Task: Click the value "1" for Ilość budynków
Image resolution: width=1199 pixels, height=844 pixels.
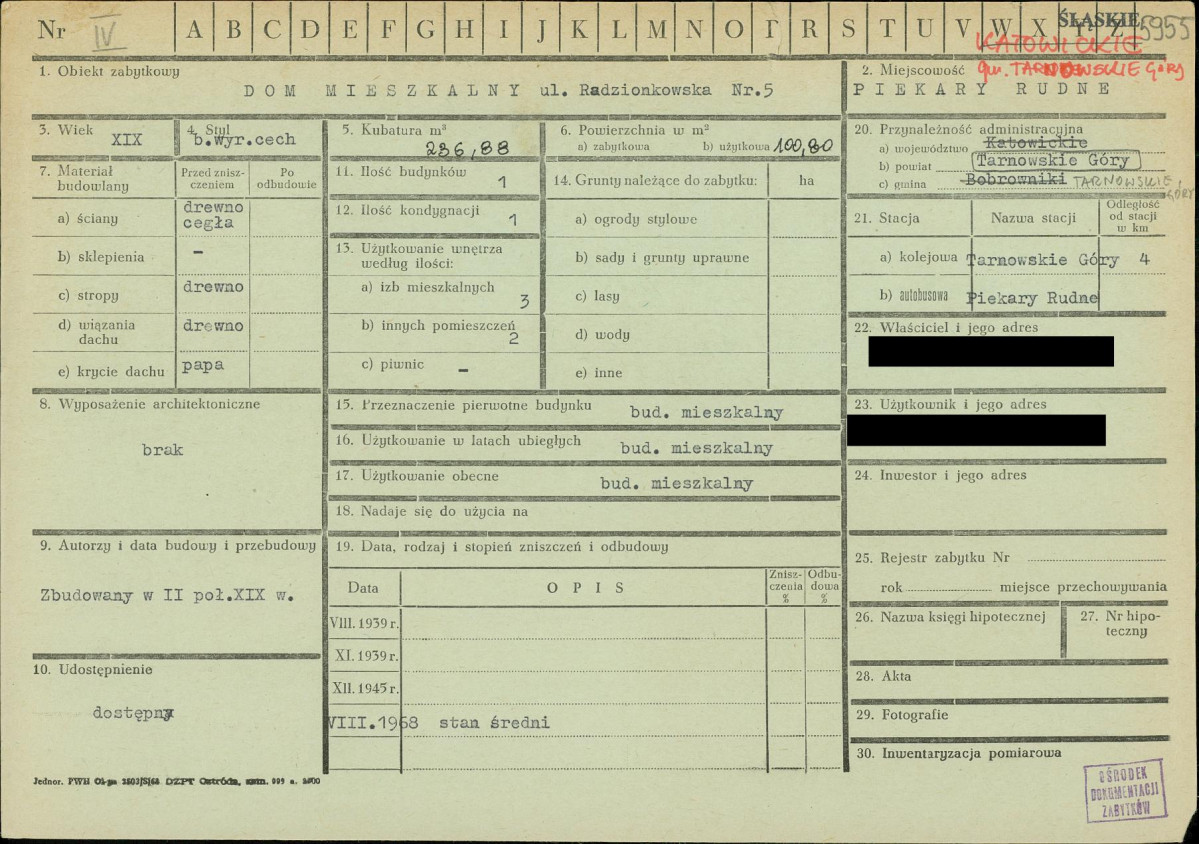Action: 502,182
